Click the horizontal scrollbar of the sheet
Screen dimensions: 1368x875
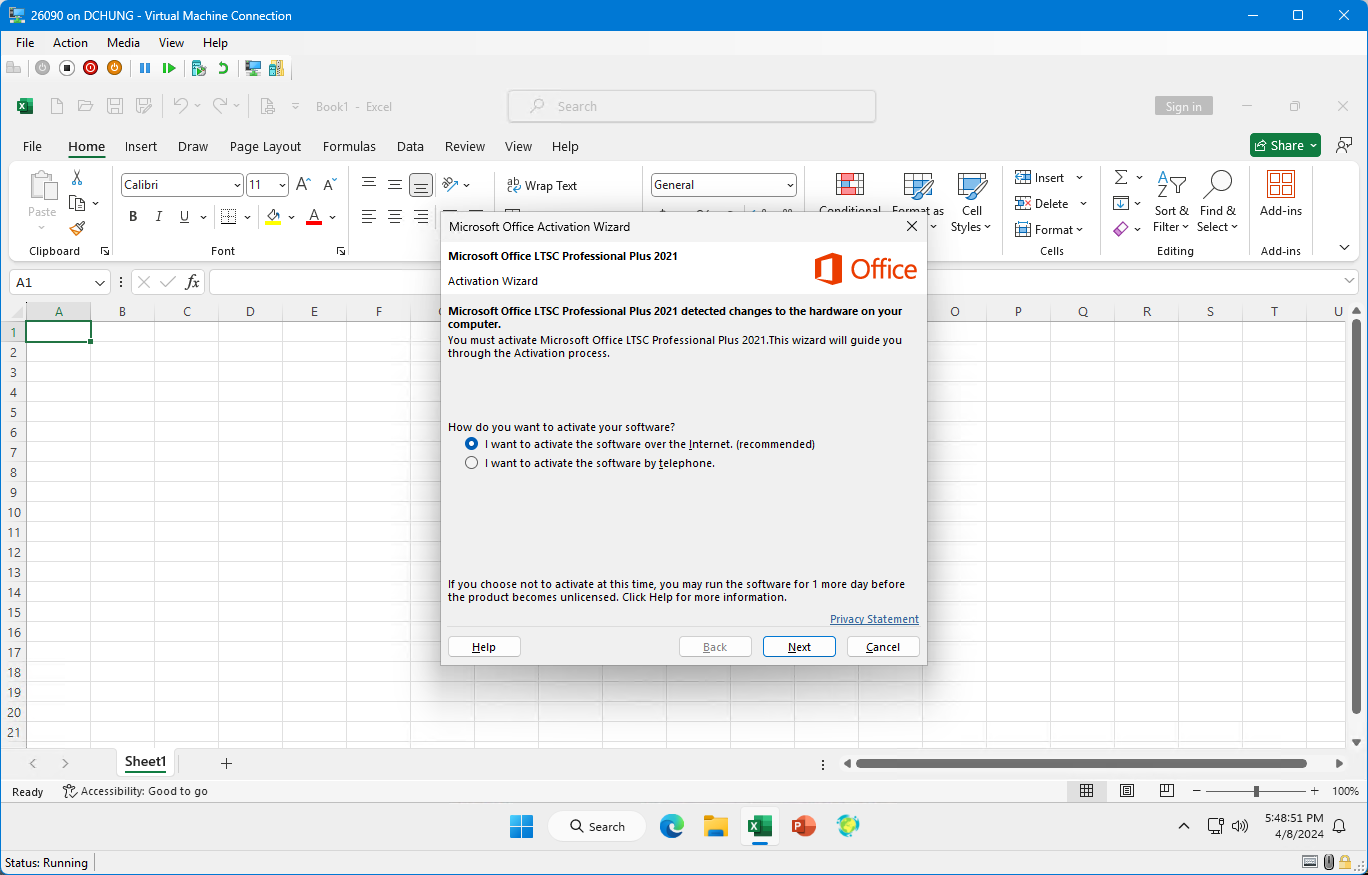click(x=1082, y=764)
